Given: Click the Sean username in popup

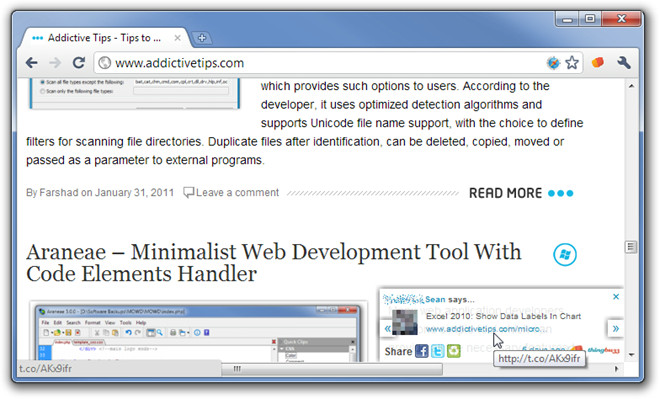Looking at the screenshot, I should tap(435, 300).
